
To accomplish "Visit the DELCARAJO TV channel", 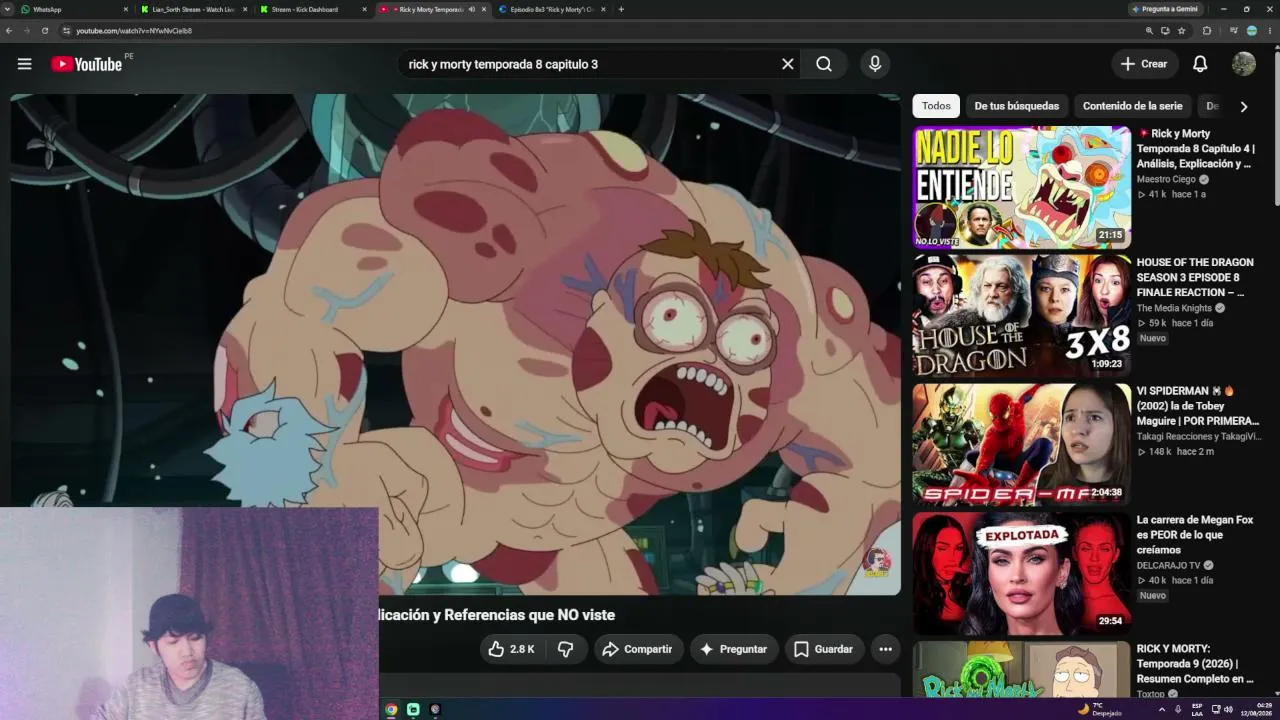I will 1168,565.
